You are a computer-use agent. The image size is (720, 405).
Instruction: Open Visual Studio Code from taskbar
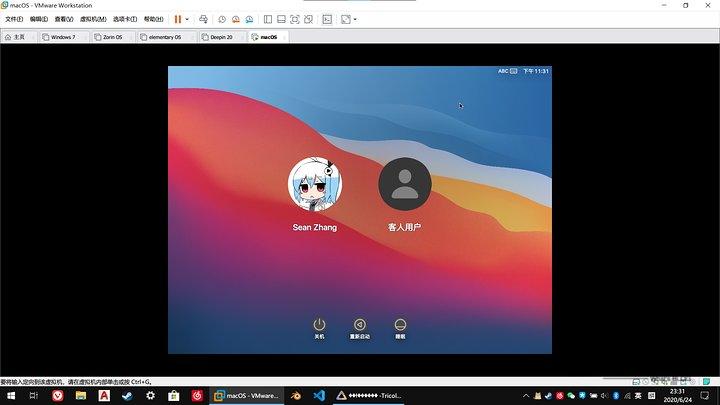click(x=319, y=395)
